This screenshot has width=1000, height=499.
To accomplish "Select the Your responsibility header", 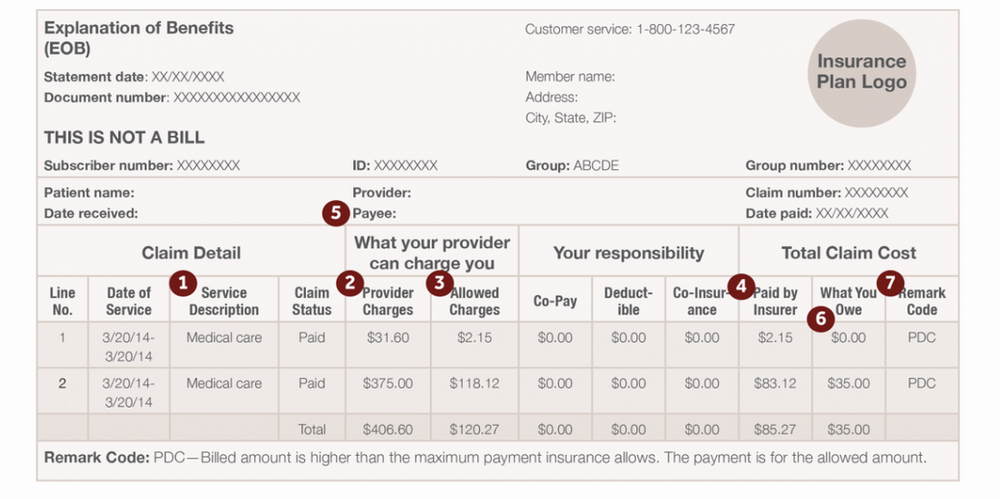I will coord(628,253).
